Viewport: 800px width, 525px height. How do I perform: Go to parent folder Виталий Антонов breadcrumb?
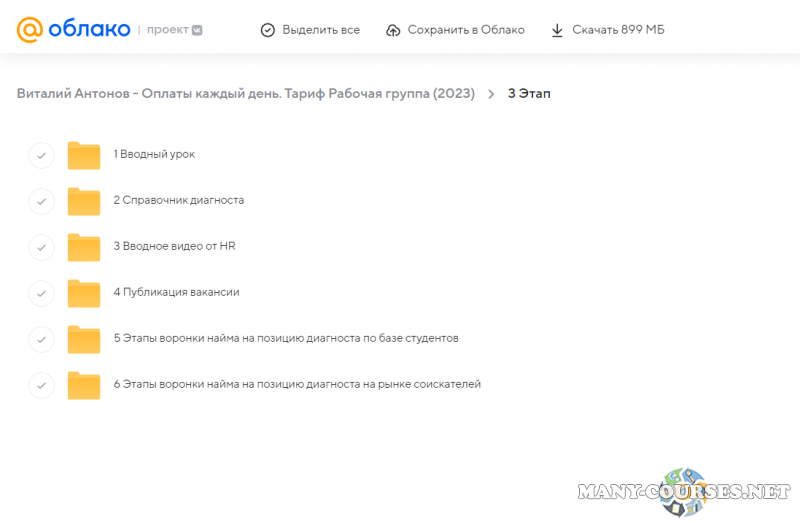tap(245, 94)
